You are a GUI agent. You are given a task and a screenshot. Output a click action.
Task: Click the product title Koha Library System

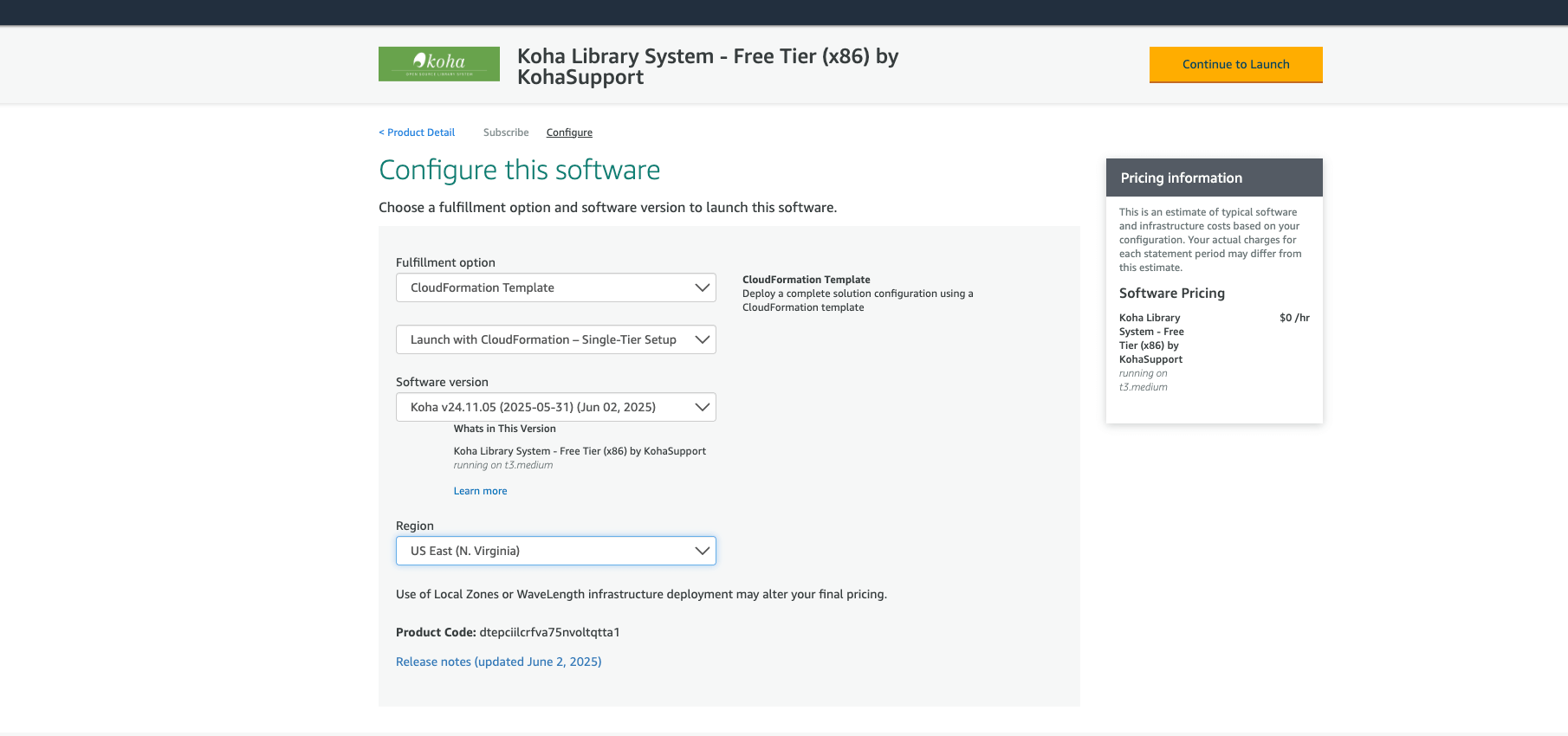coord(708,67)
